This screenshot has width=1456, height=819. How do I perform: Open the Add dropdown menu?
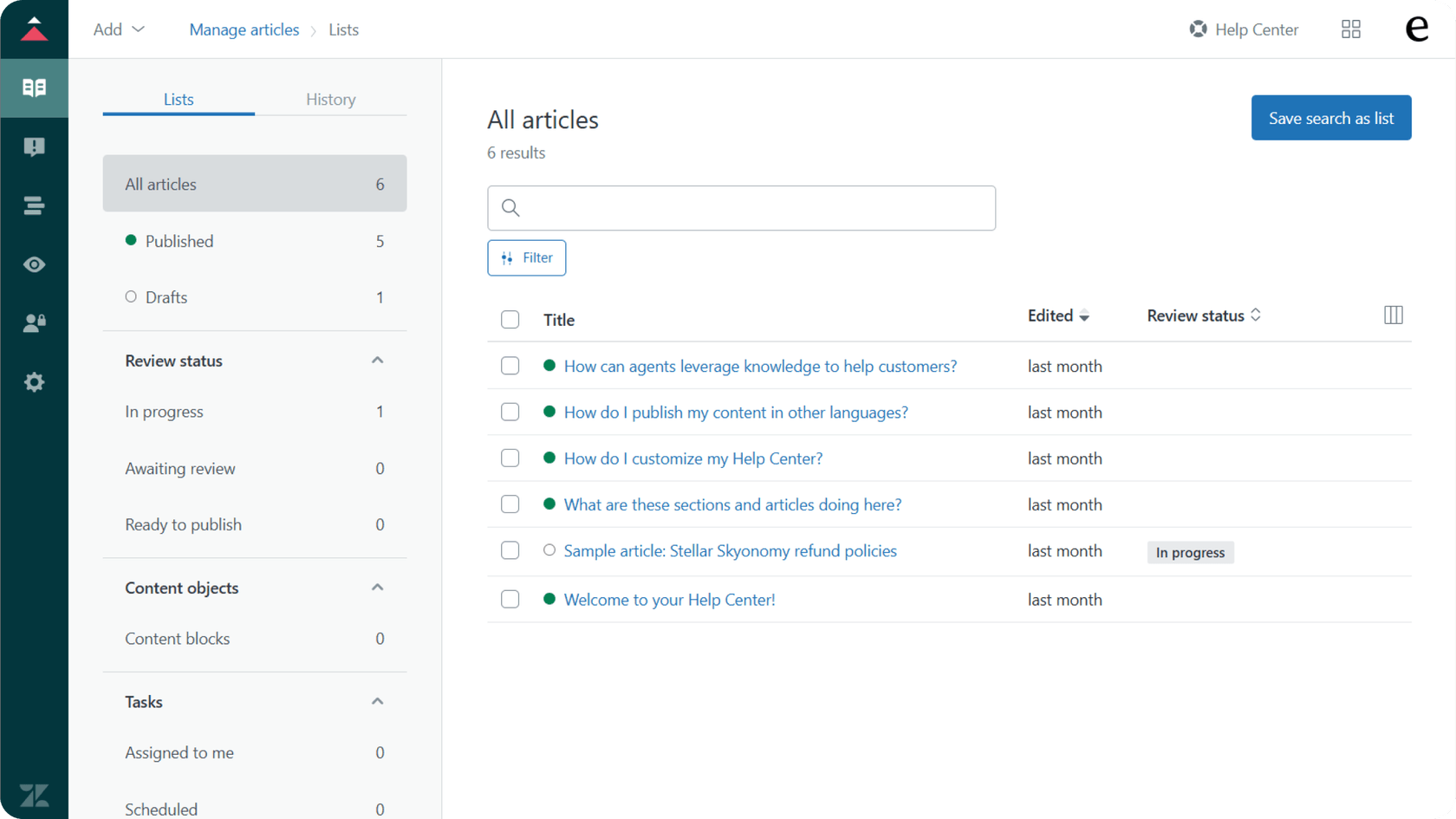(x=118, y=29)
